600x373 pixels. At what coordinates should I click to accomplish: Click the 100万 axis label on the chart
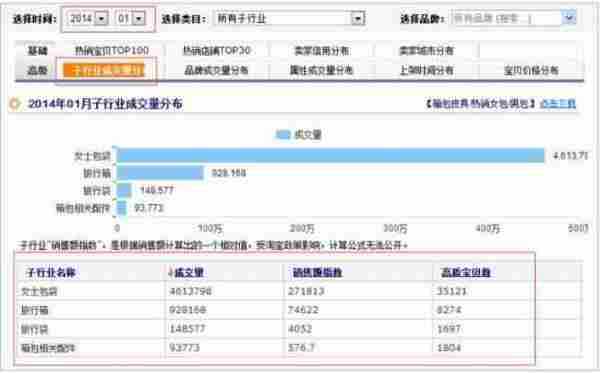pyautogui.click(x=210, y=229)
